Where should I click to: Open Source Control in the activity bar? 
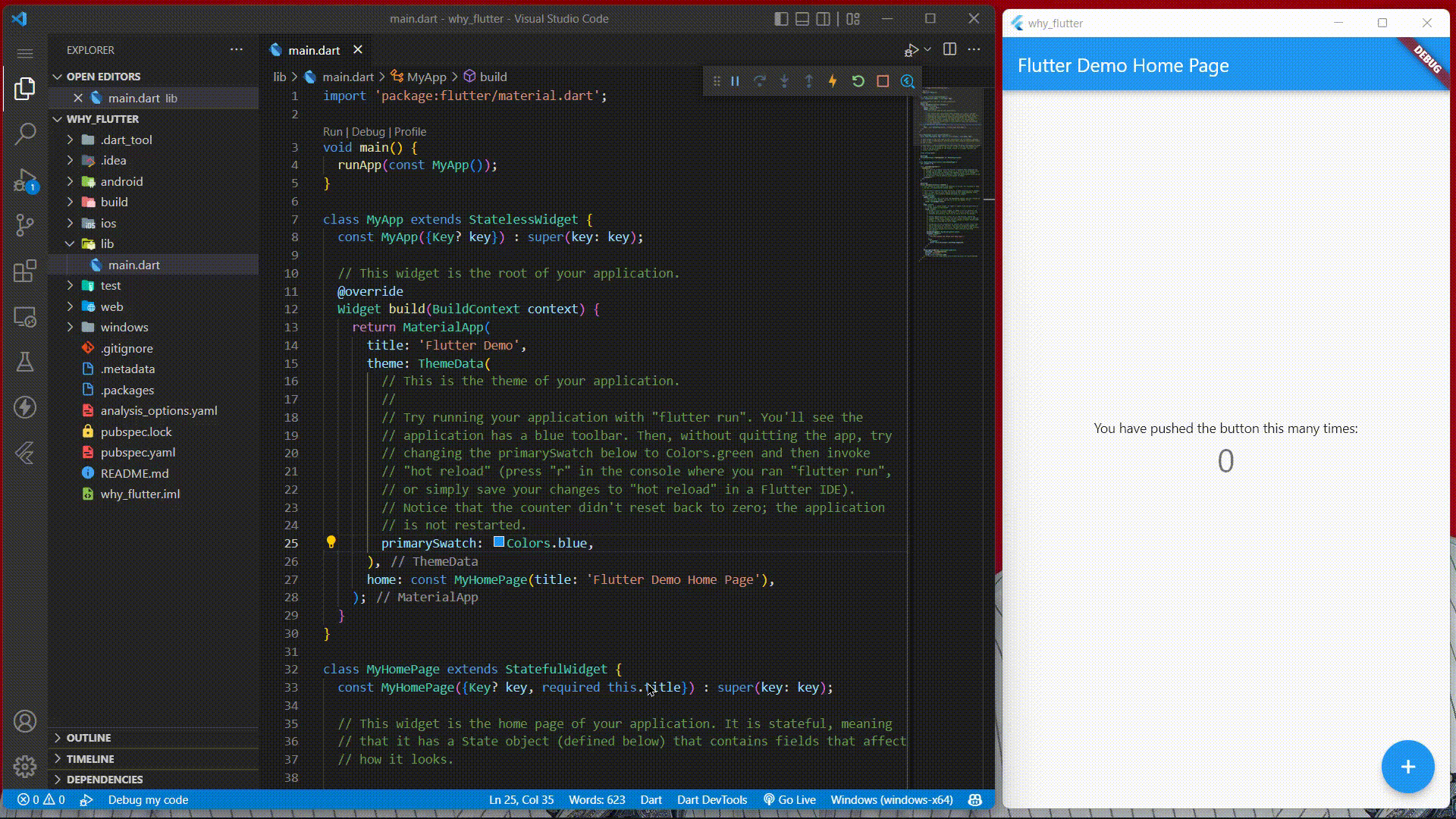25,225
